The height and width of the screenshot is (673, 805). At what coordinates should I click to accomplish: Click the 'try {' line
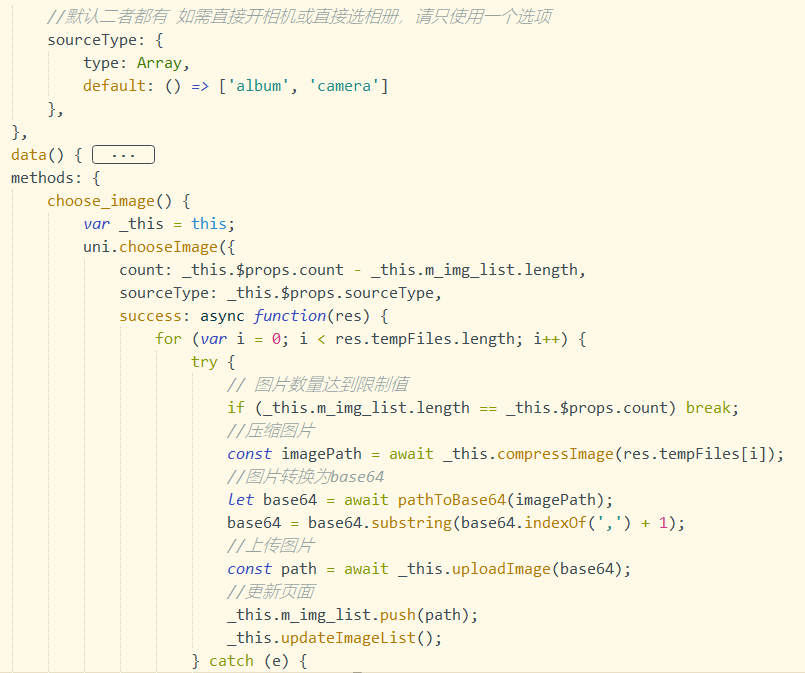click(x=213, y=362)
